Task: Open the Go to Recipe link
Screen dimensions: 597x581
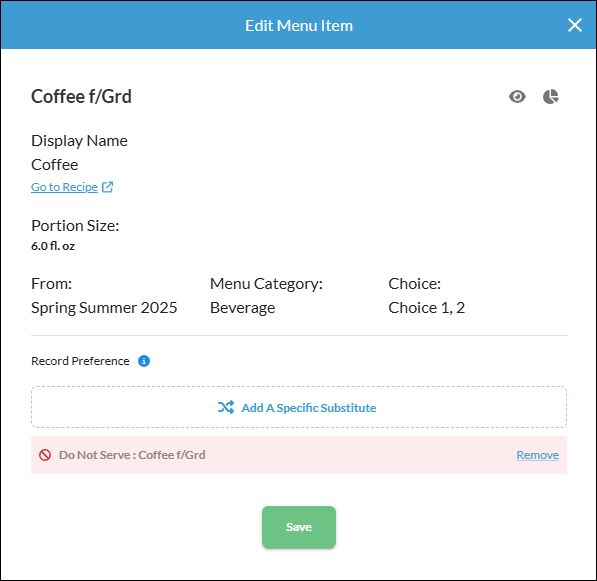Action: pyautogui.click(x=64, y=187)
